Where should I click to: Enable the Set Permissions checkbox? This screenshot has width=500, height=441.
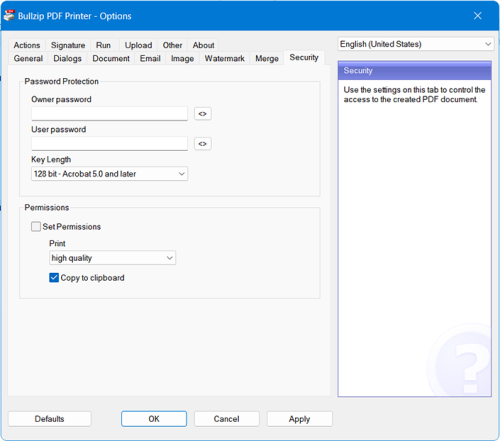(36, 227)
